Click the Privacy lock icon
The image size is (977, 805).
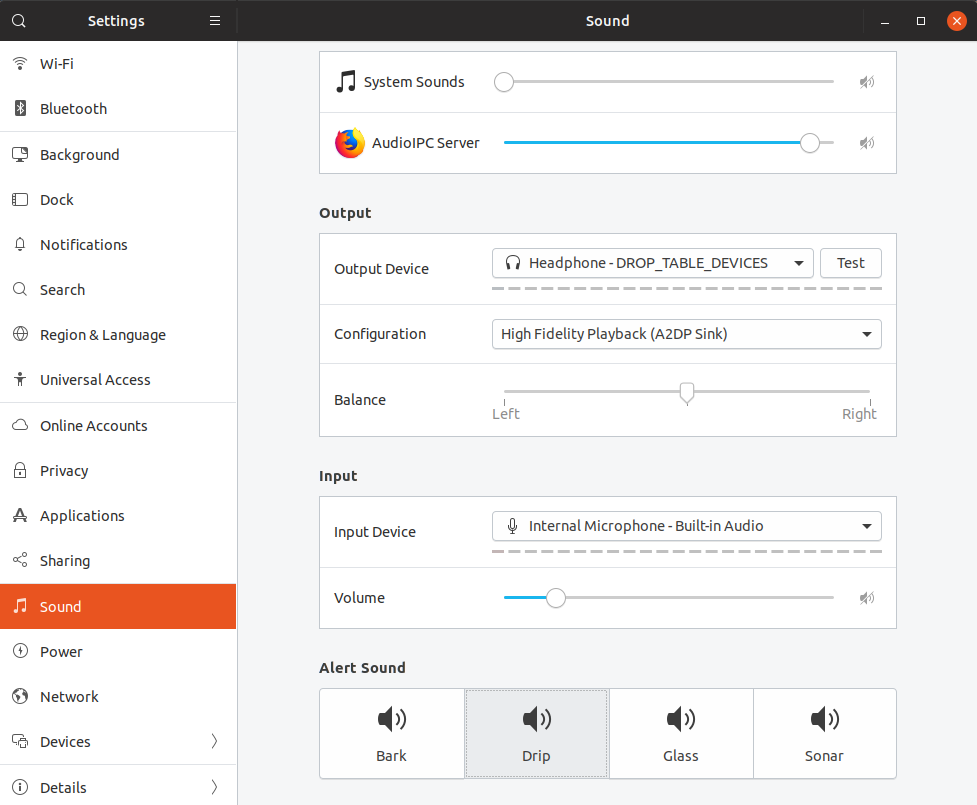pos(20,470)
